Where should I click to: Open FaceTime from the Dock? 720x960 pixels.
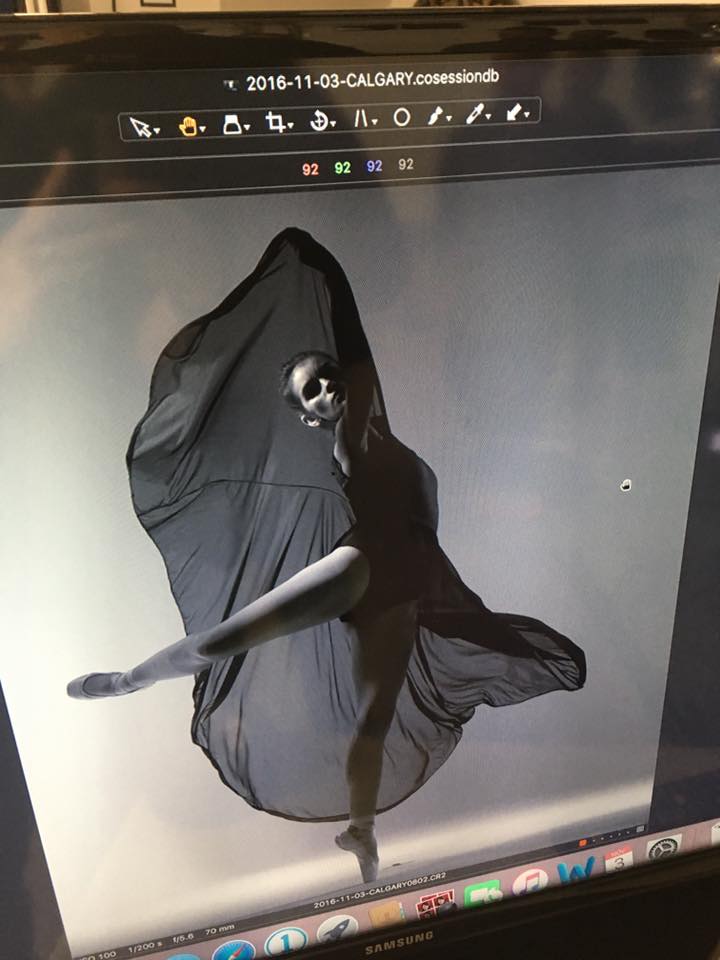483,893
